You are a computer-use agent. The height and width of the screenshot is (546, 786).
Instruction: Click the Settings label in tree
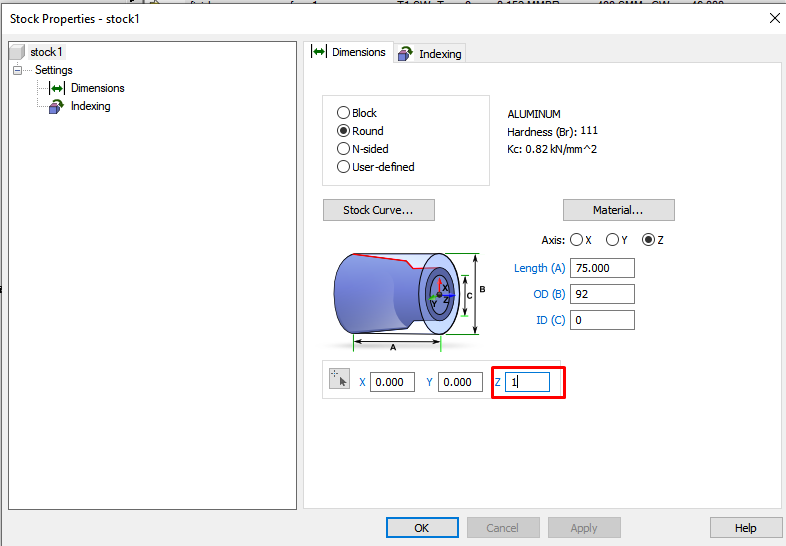[x=54, y=70]
